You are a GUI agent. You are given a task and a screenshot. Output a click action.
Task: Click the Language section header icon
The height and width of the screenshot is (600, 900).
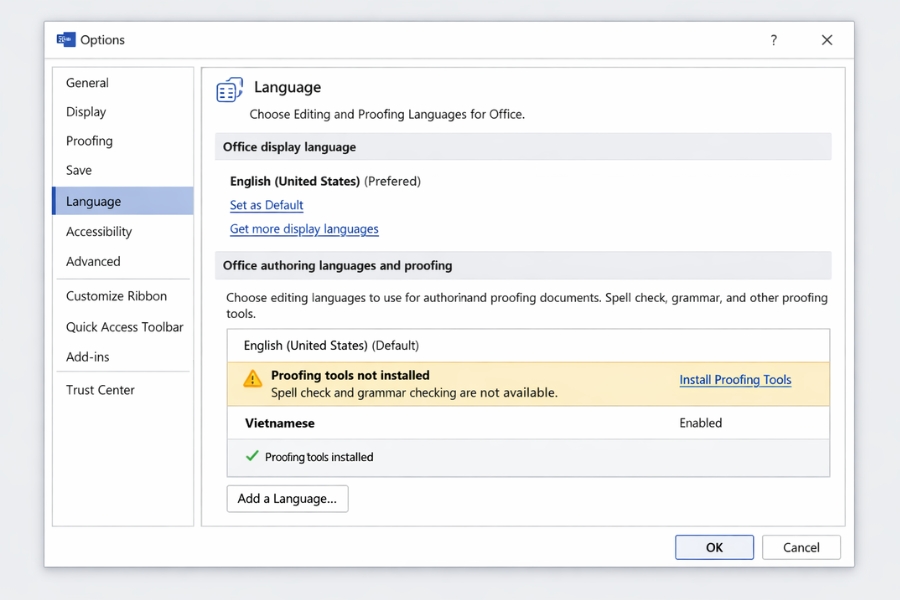click(229, 90)
